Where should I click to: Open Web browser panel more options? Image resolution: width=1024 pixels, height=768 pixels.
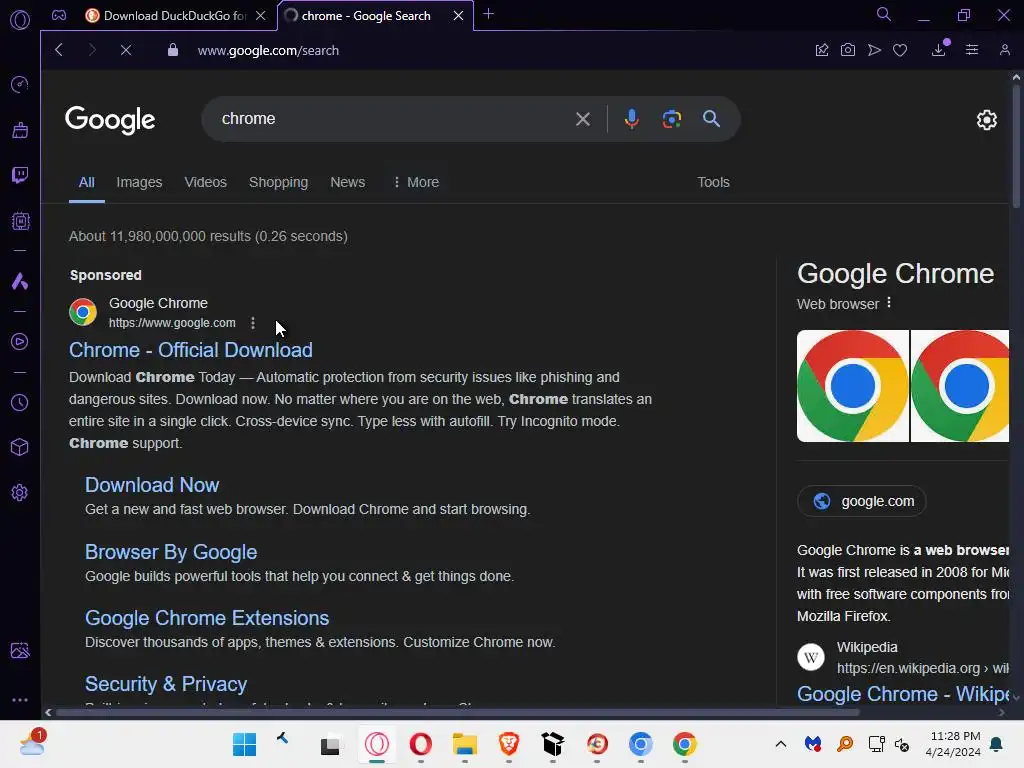pyautogui.click(x=889, y=303)
